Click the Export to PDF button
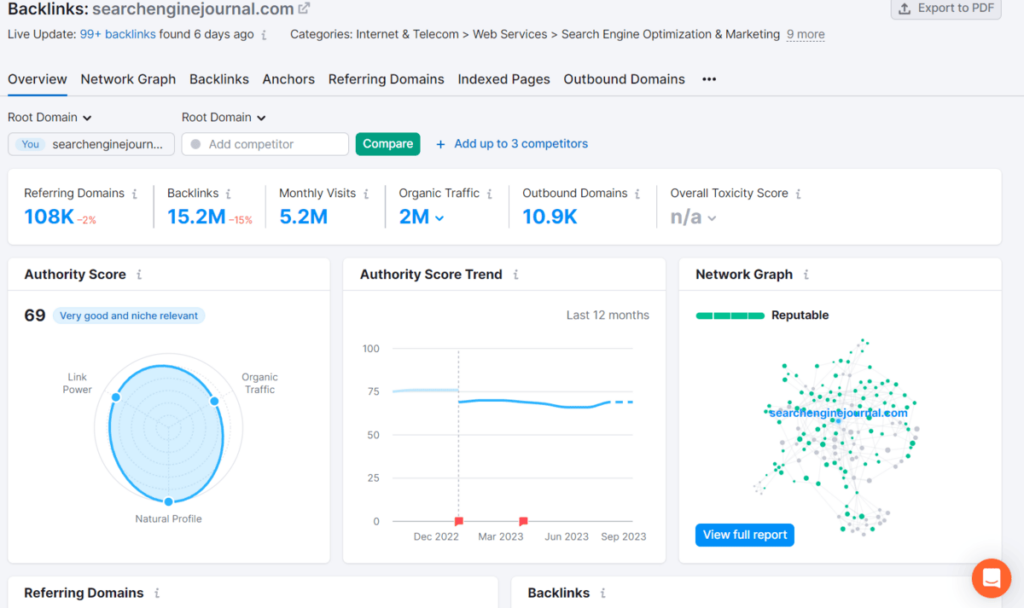 coord(946,8)
